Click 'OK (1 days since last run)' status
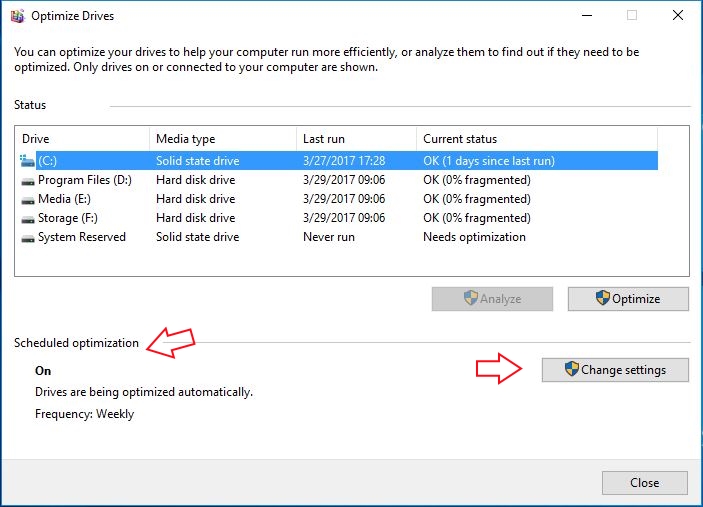 (489, 161)
